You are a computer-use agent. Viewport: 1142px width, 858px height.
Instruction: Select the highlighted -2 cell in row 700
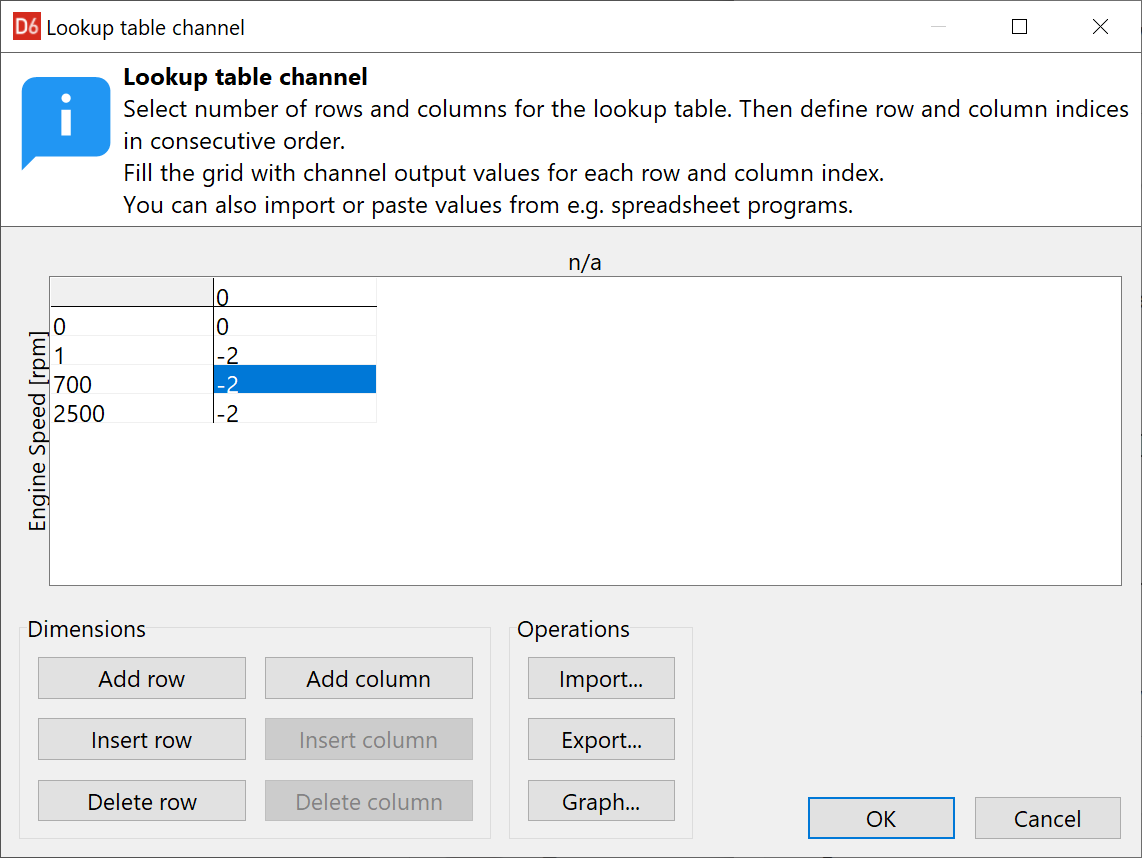coord(295,379)
